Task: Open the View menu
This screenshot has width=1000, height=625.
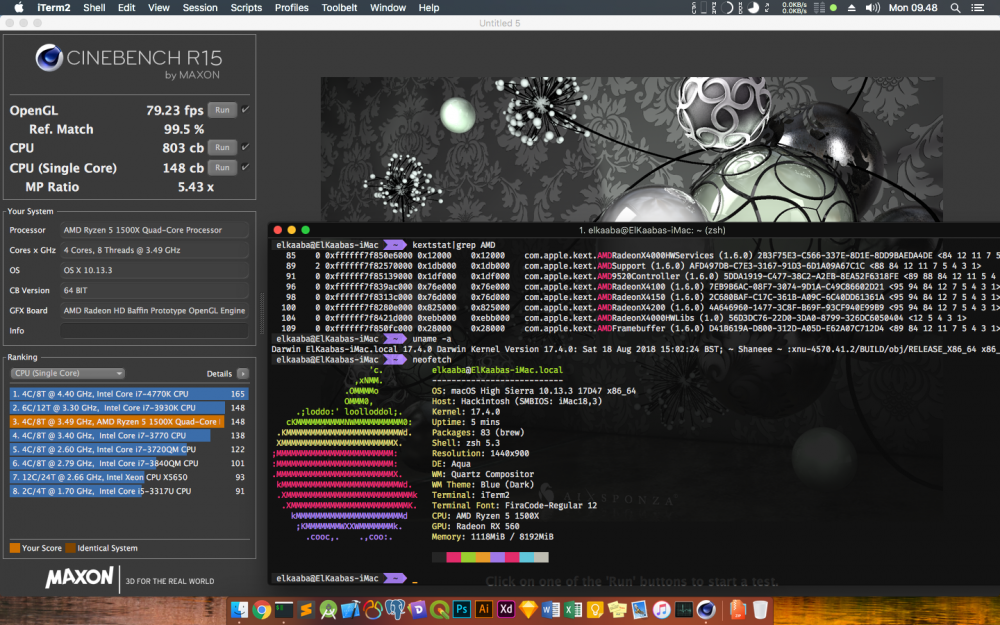Action: (159, 8)
